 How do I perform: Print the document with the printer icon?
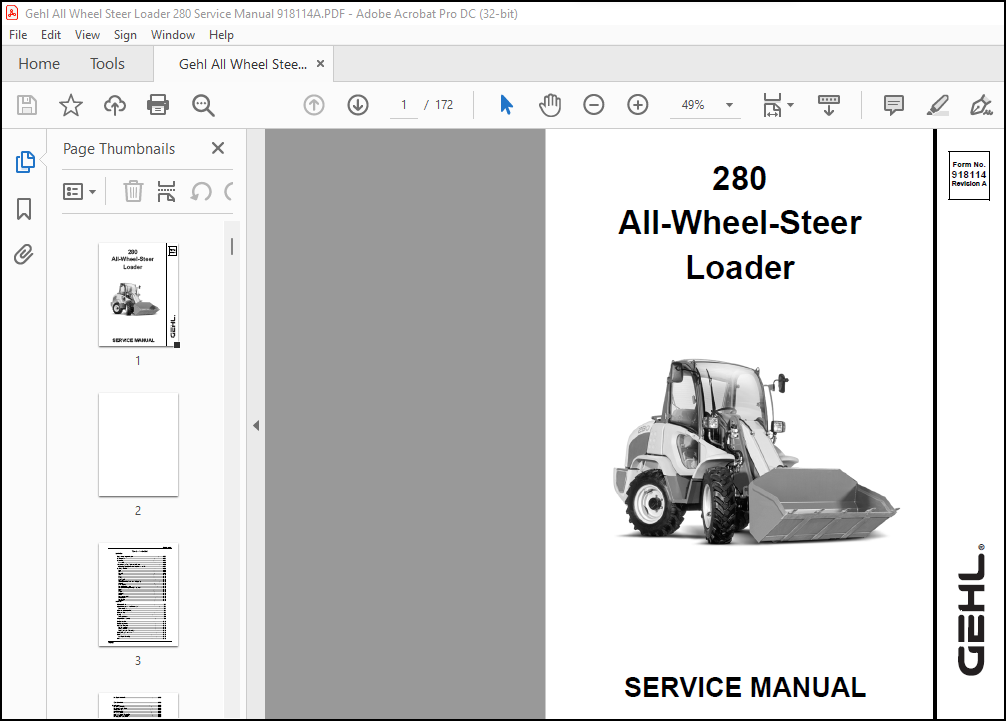tap(158, 105)
